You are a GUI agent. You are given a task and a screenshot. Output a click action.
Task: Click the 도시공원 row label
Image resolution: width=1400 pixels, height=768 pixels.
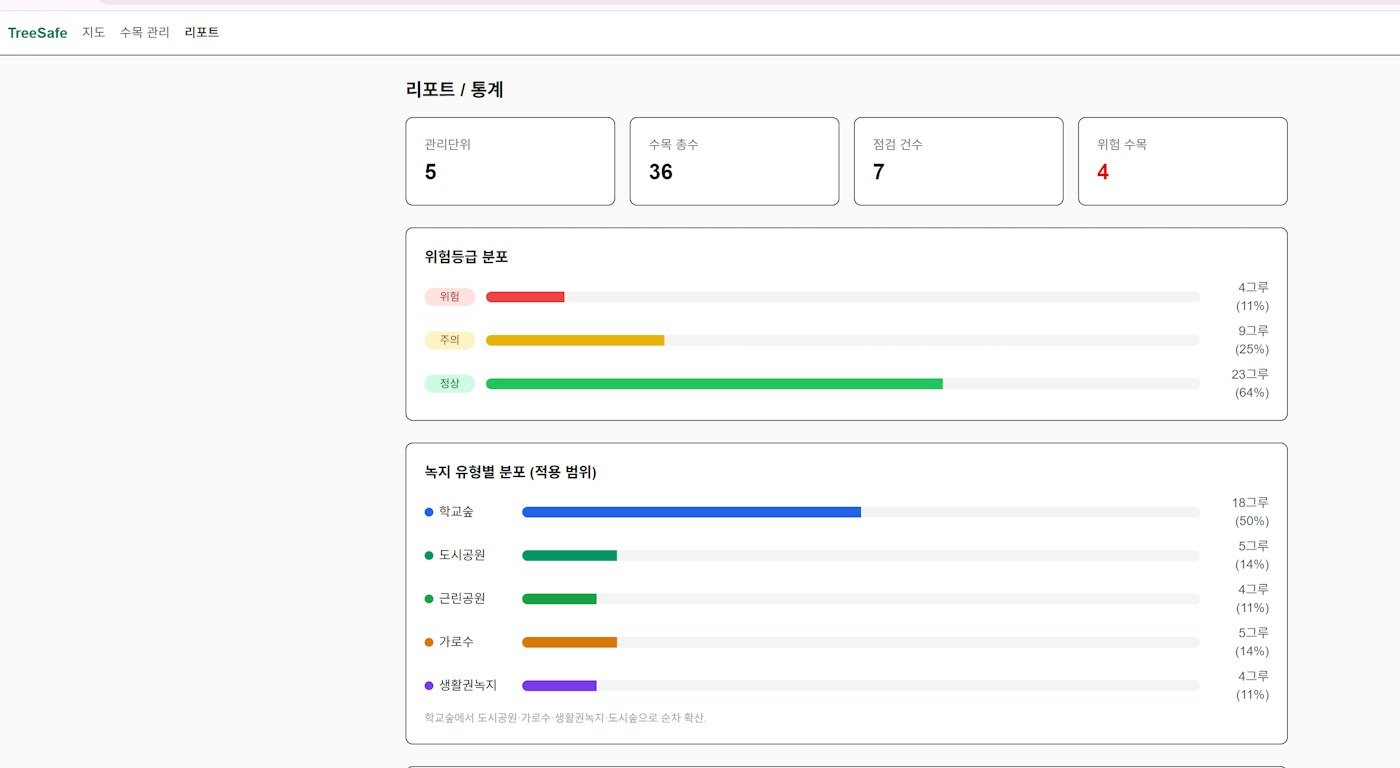462,555
